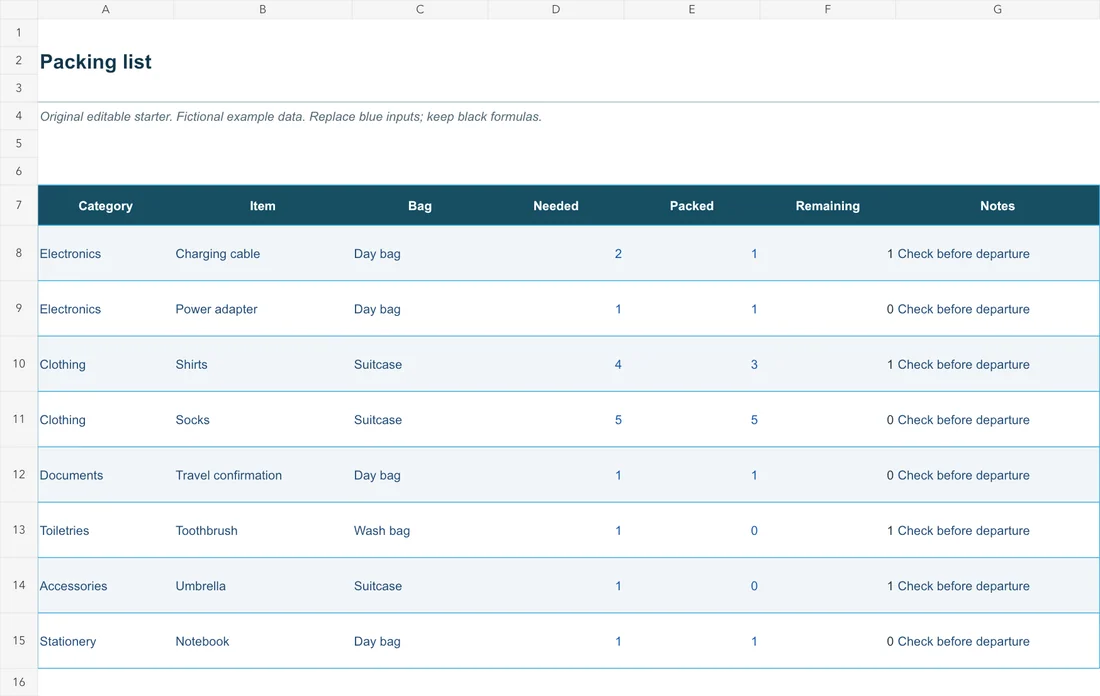
Task: Select the 'Toothbrush' item cell
Action: 262,530
